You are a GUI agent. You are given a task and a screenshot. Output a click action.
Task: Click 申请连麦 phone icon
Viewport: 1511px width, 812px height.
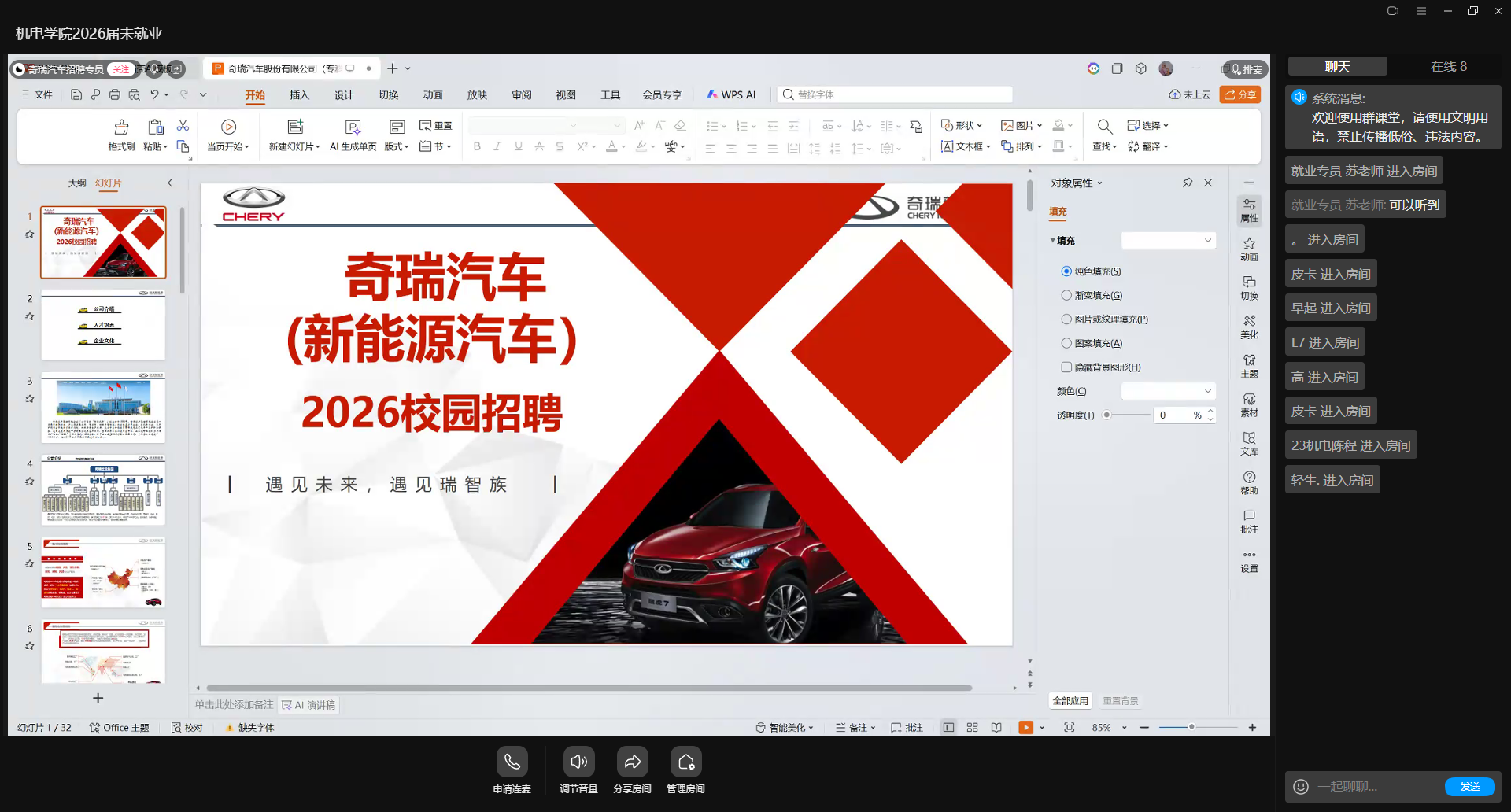tap(512, 762)
